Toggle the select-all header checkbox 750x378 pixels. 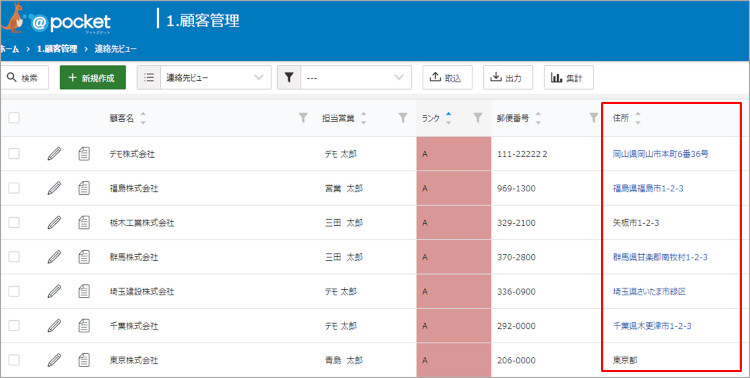[14, 118]
